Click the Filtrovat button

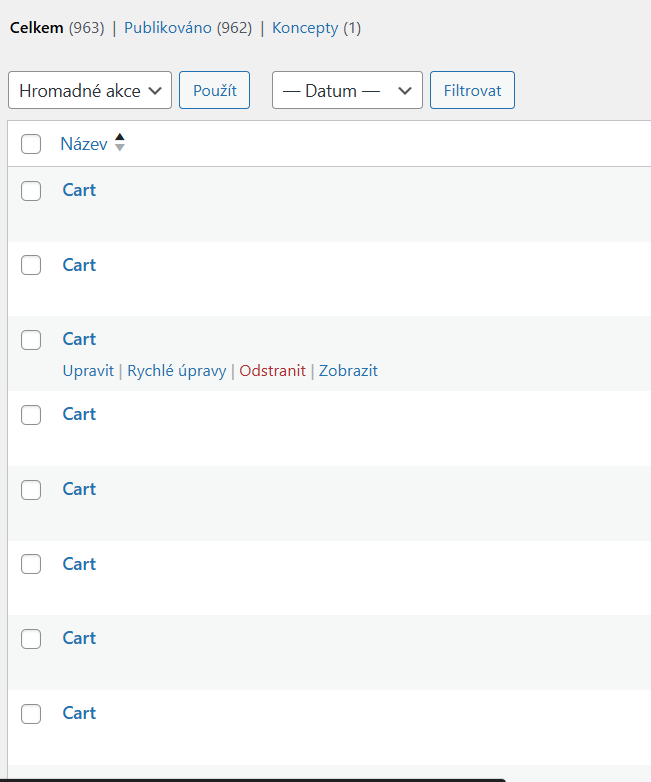coord(472,90)
